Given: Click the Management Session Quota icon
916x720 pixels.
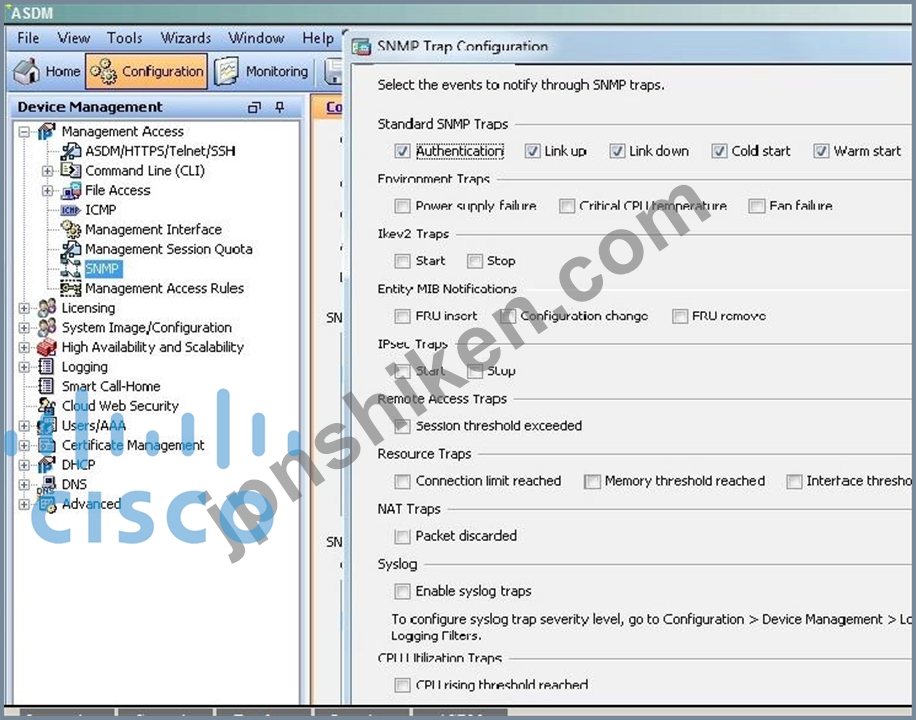Looking at the screenshot, I should [x=71, y=249].
